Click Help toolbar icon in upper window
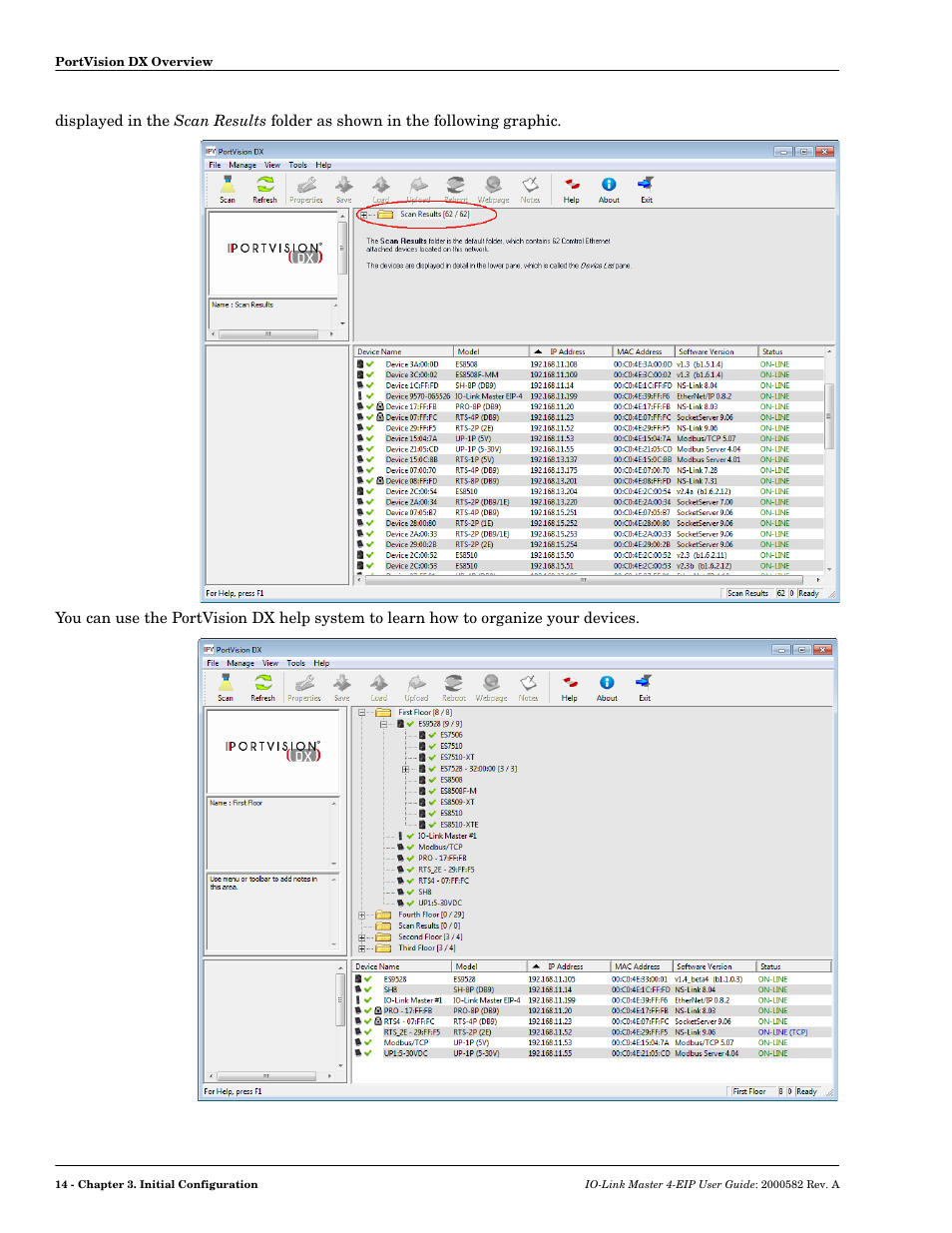952x1233 pixels. (571, 189)
